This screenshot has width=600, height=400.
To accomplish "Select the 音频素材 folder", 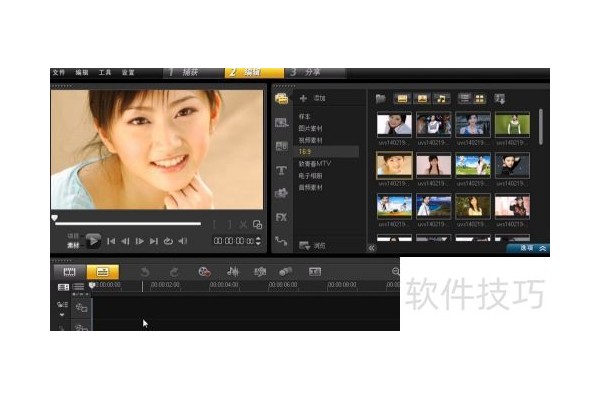I will click(x=310, y=188).
